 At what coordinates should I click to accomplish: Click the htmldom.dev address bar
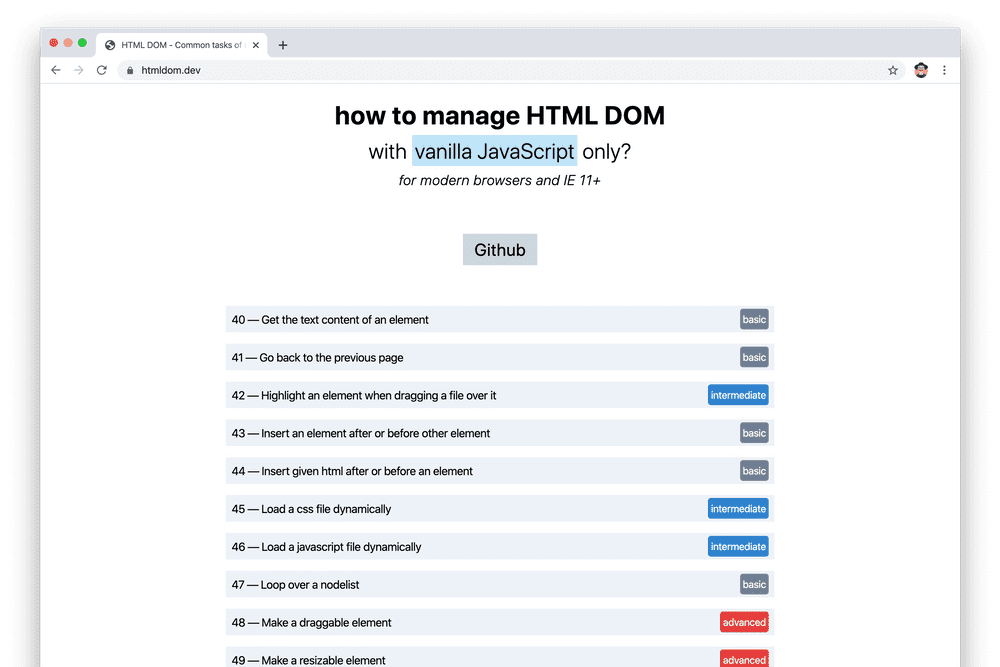[500, 70]
